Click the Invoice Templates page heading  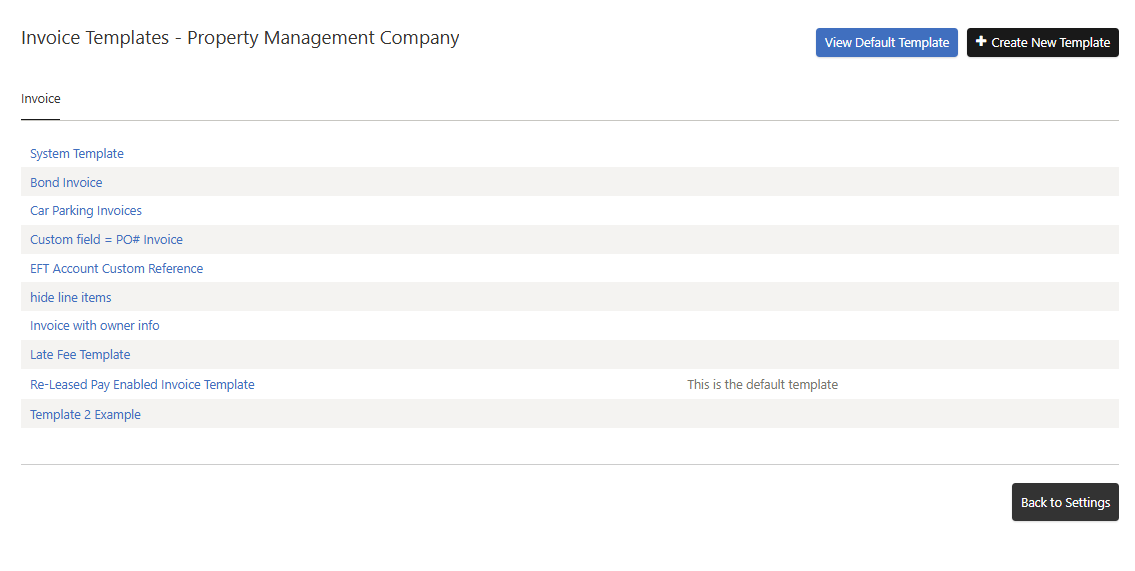click(x=95, y=38)
